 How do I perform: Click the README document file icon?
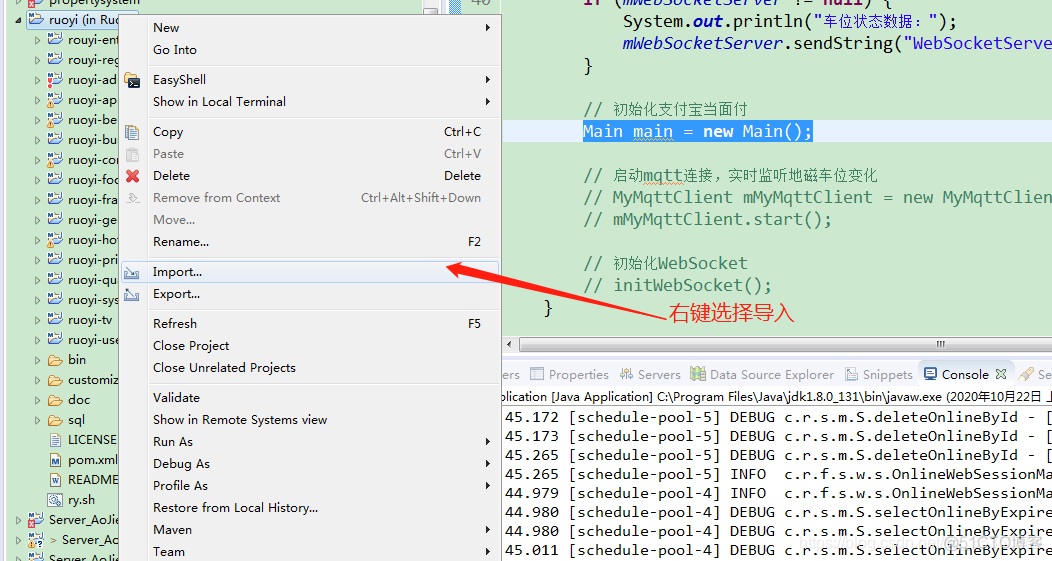point(56,480)
